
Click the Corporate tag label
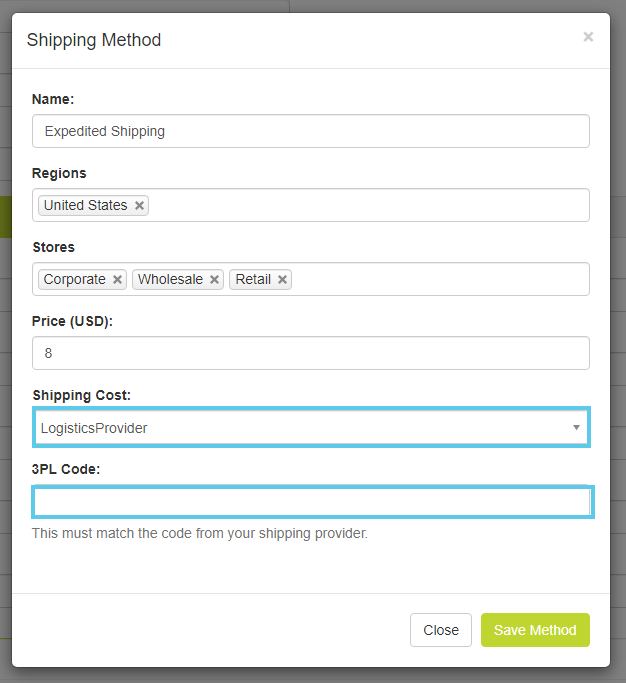pyautogui.click(x=74, y=280)
